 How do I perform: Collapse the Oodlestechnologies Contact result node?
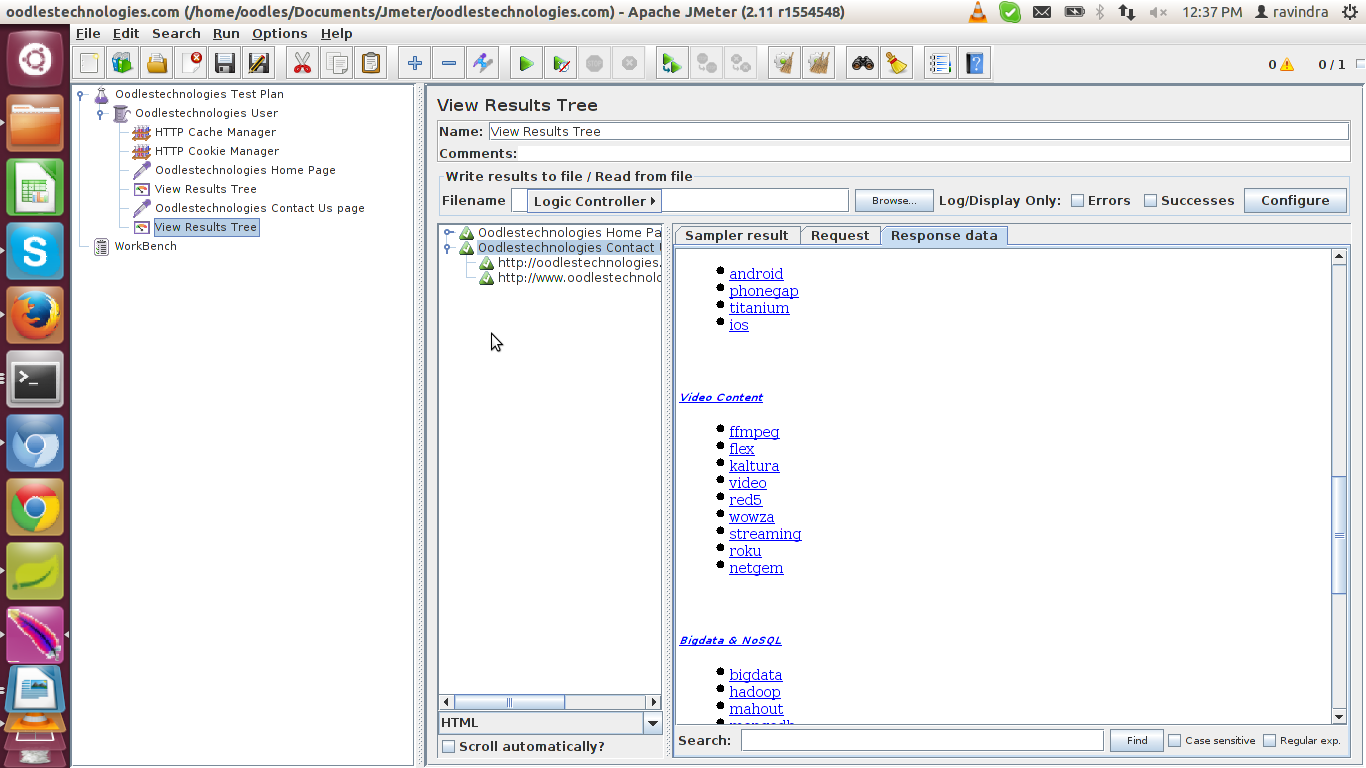point(449,248)
